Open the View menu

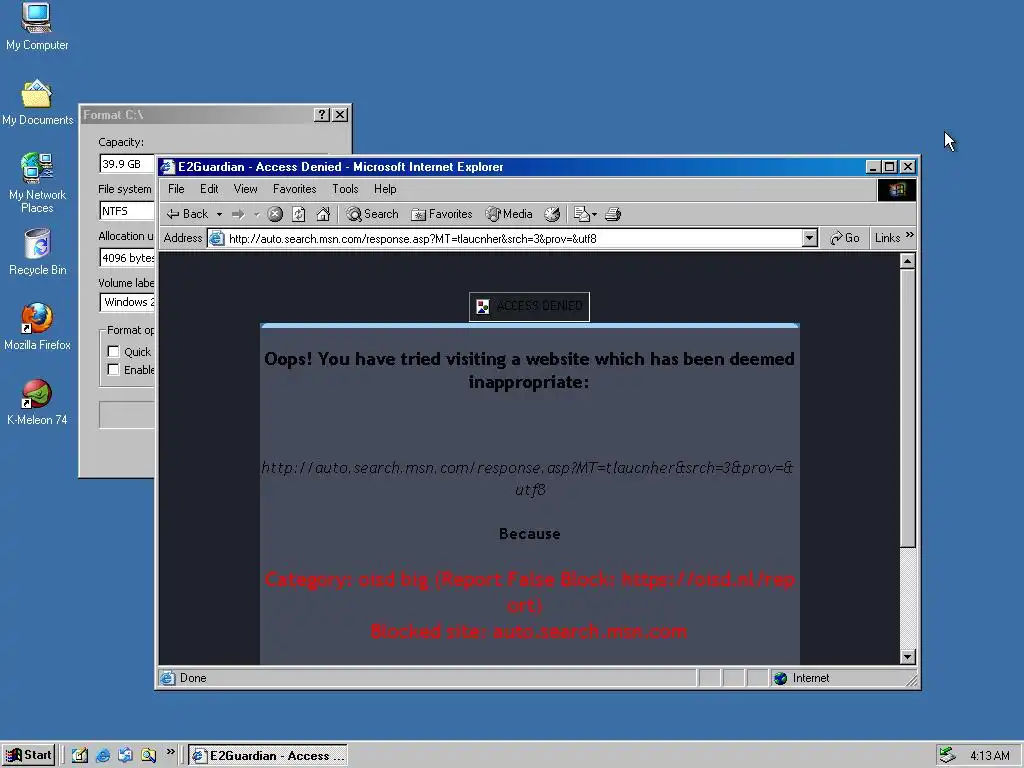pos(246,189)
